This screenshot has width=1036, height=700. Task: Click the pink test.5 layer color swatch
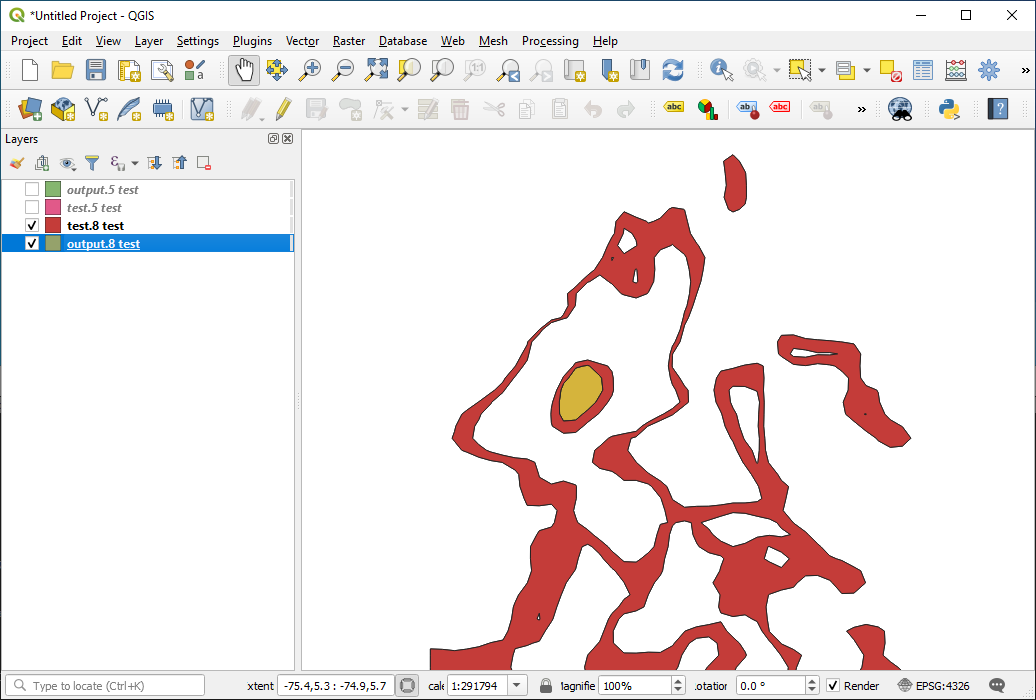point(53,208)
